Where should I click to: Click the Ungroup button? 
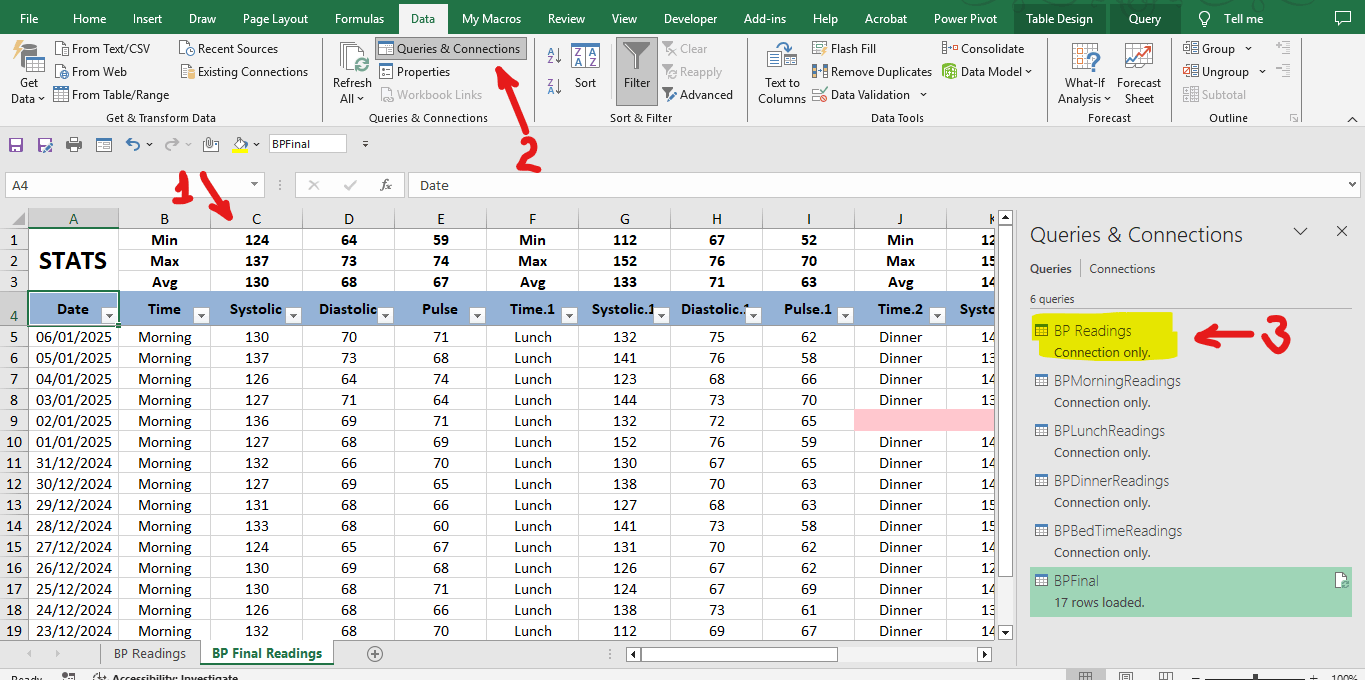1216,71
